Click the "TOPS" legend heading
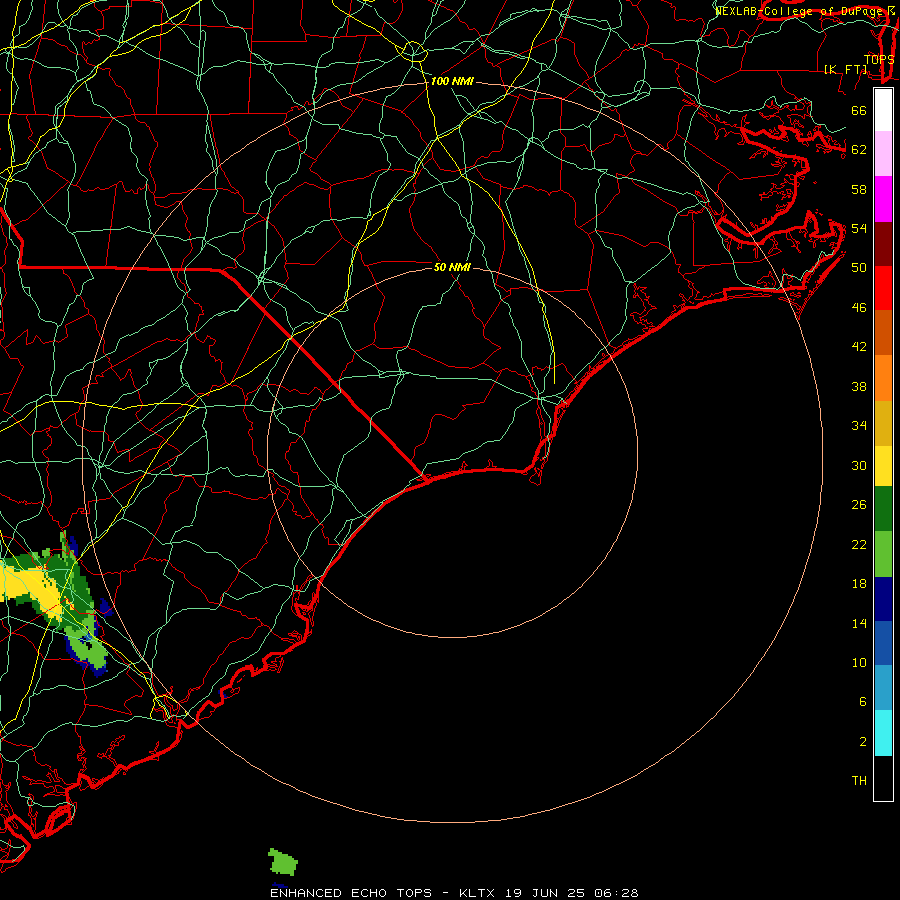Screen dimensions: 900x900 [x=879, y=60]
